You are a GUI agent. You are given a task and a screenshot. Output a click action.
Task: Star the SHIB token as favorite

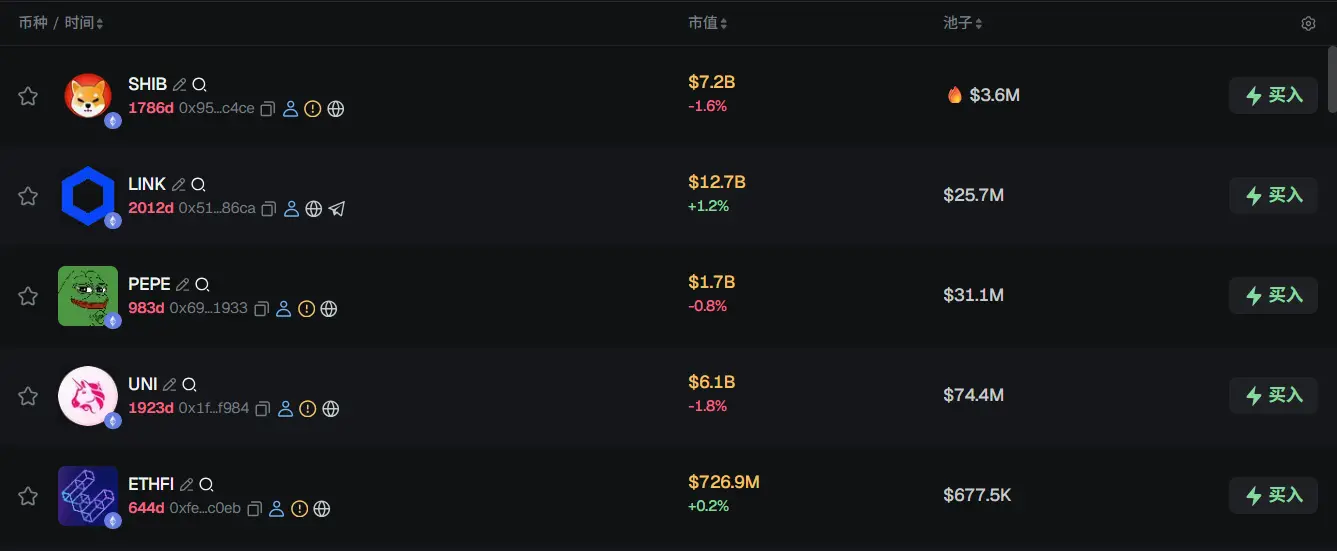(x=28, y=96)
